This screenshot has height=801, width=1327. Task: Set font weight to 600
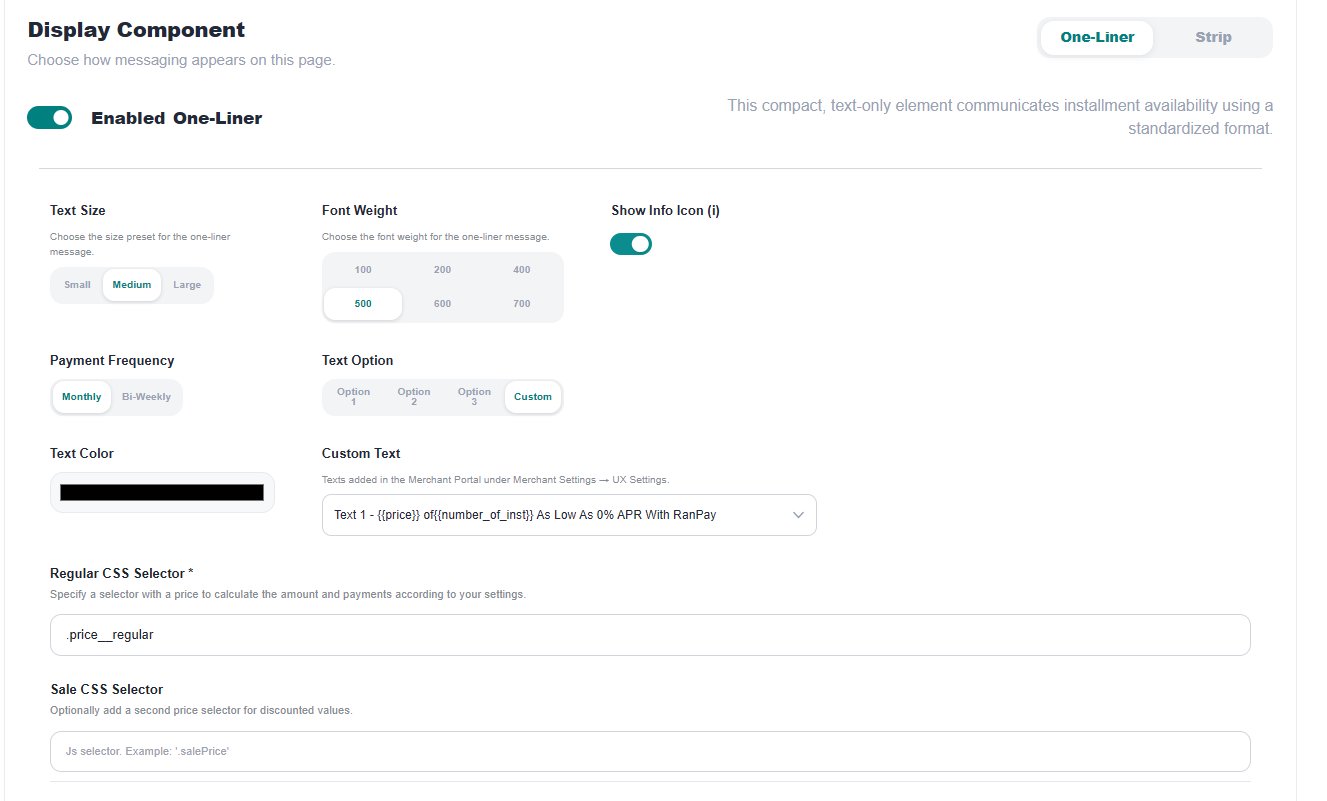click(442, 304)
